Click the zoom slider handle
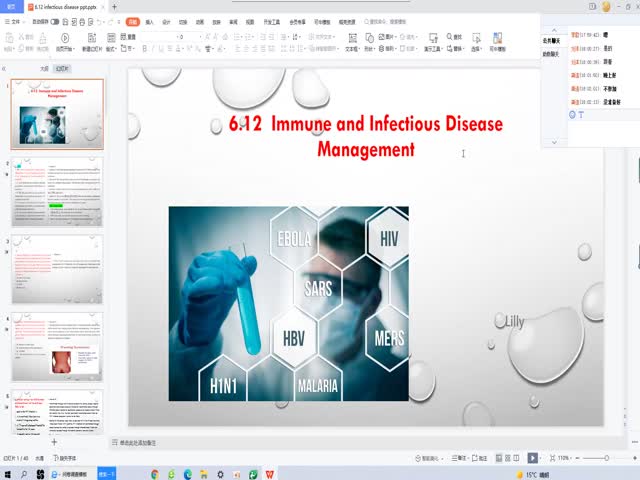The width and height of the screenshot is (640, 480). 607,458
